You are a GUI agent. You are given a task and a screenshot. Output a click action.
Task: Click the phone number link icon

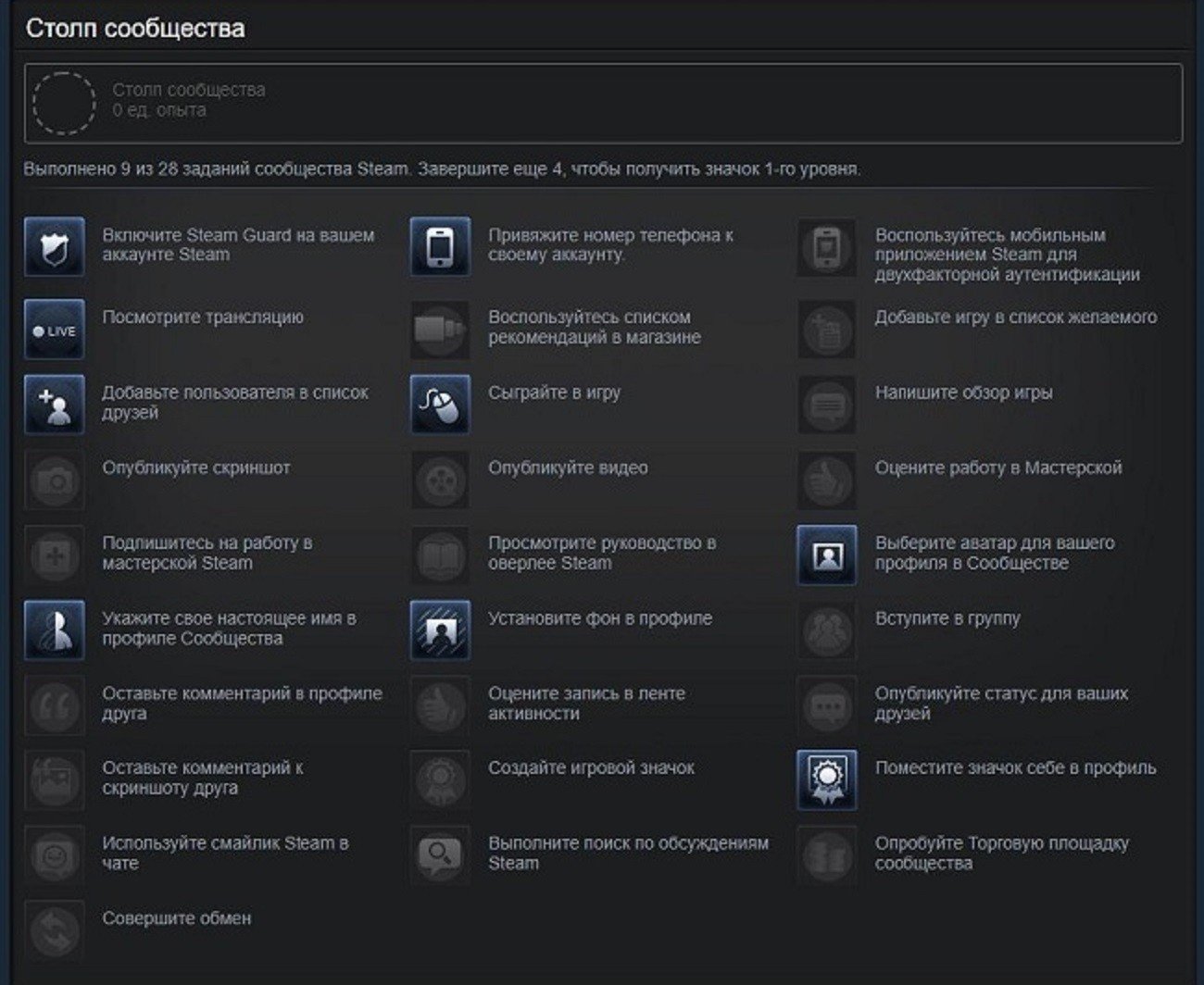point(441,247)
